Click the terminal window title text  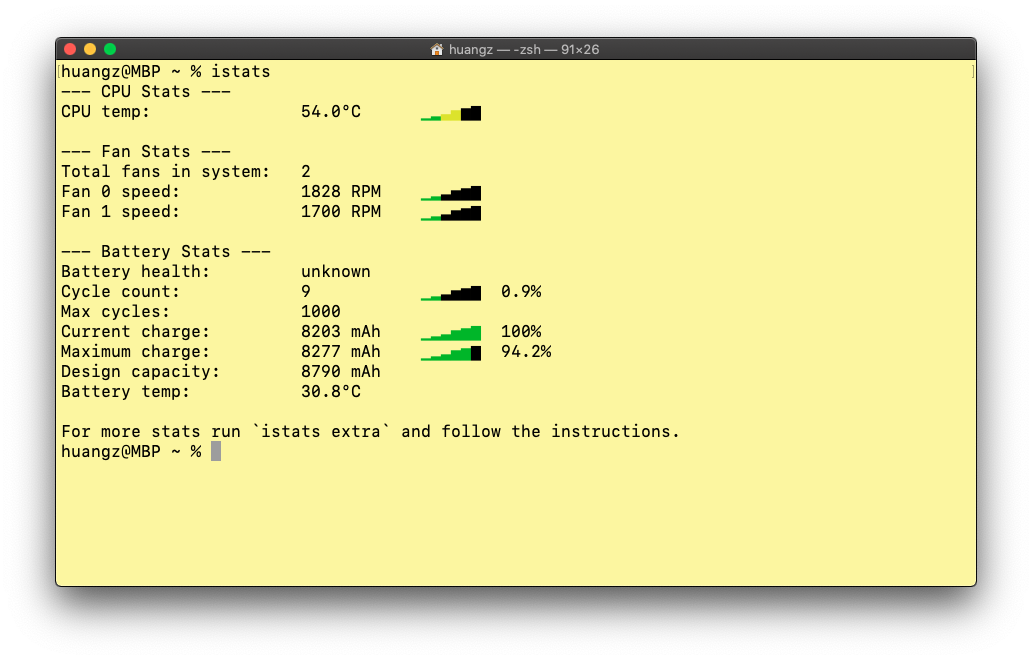523,49
